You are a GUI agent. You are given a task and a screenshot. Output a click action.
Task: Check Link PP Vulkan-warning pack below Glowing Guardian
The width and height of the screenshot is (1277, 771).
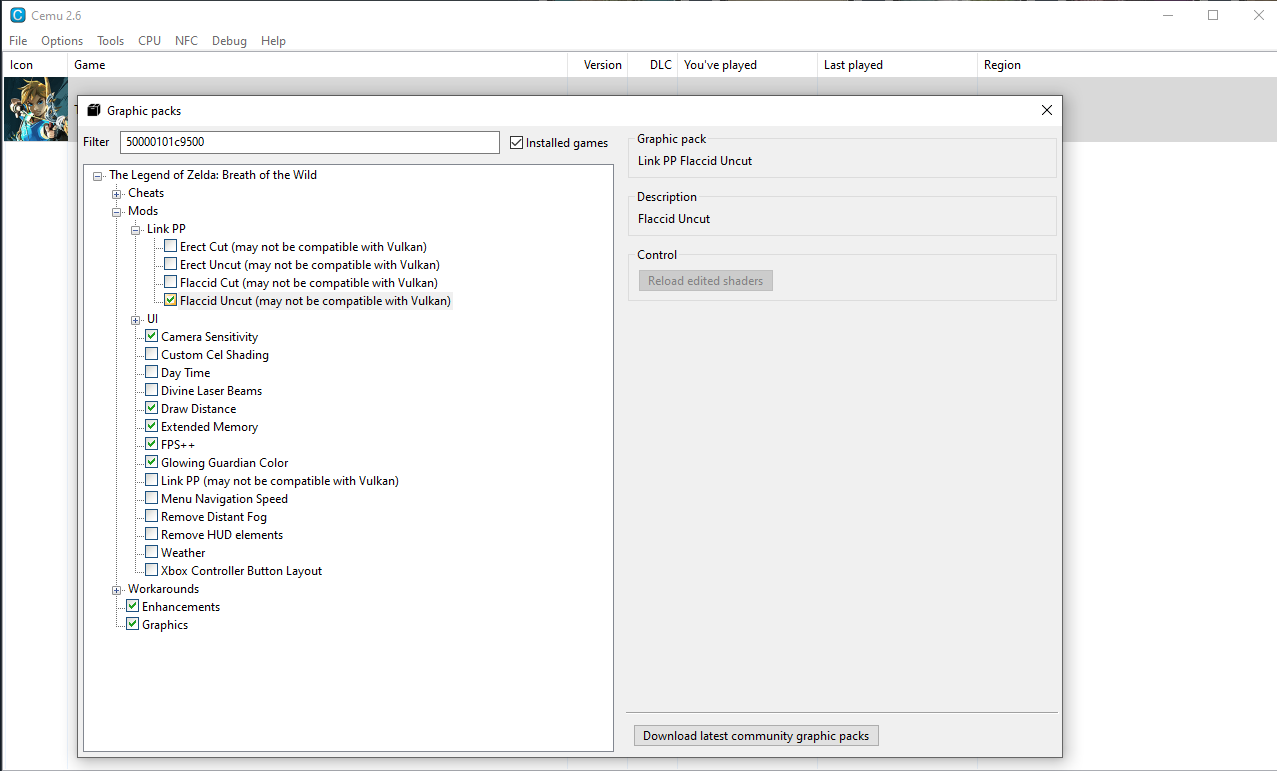pos(152,480)
